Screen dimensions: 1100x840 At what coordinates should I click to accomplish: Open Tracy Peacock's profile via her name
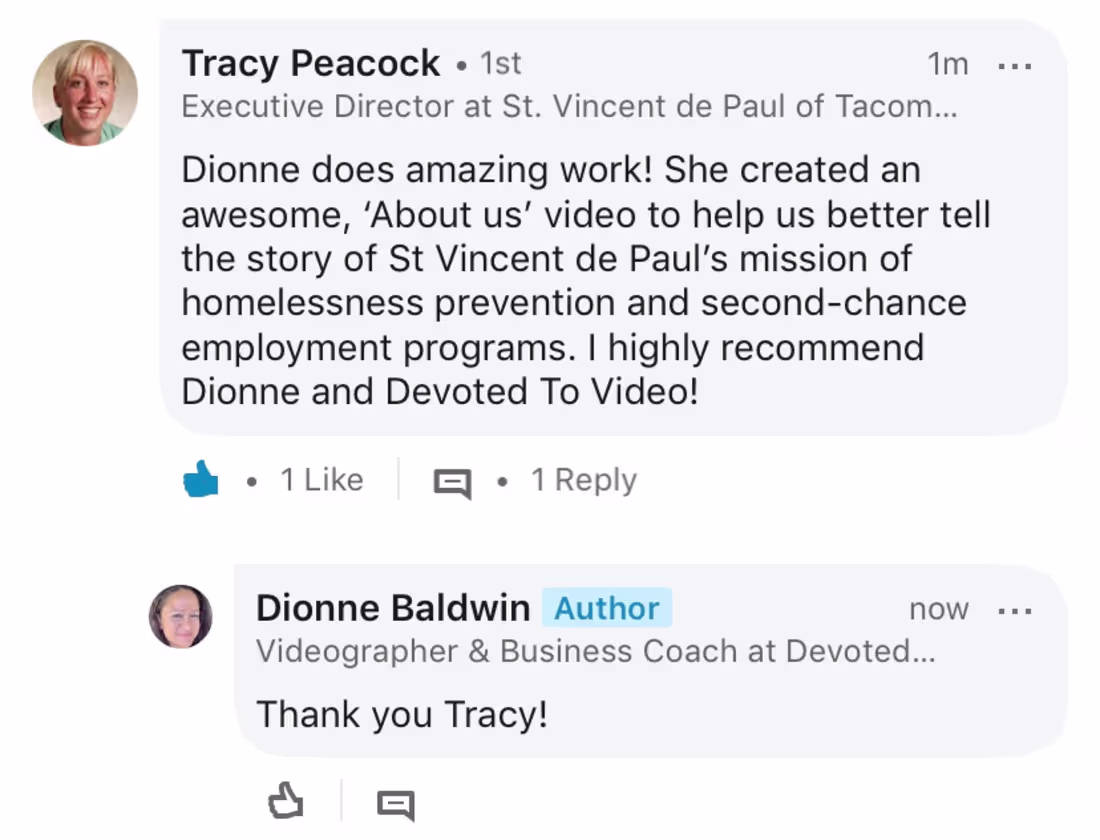click(x=310, y=64)
